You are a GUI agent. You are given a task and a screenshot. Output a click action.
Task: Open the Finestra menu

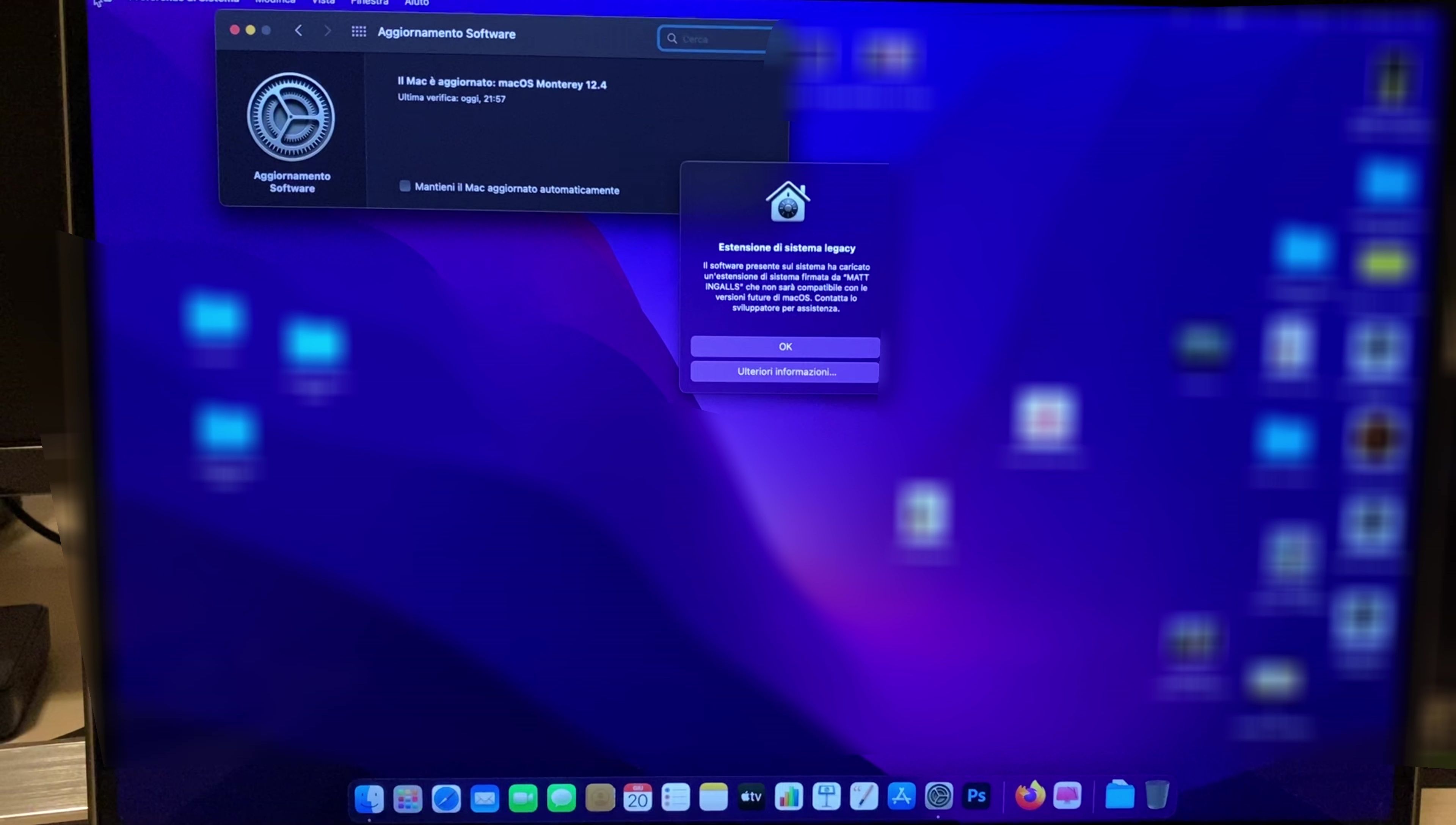click(x=369, y=3)
